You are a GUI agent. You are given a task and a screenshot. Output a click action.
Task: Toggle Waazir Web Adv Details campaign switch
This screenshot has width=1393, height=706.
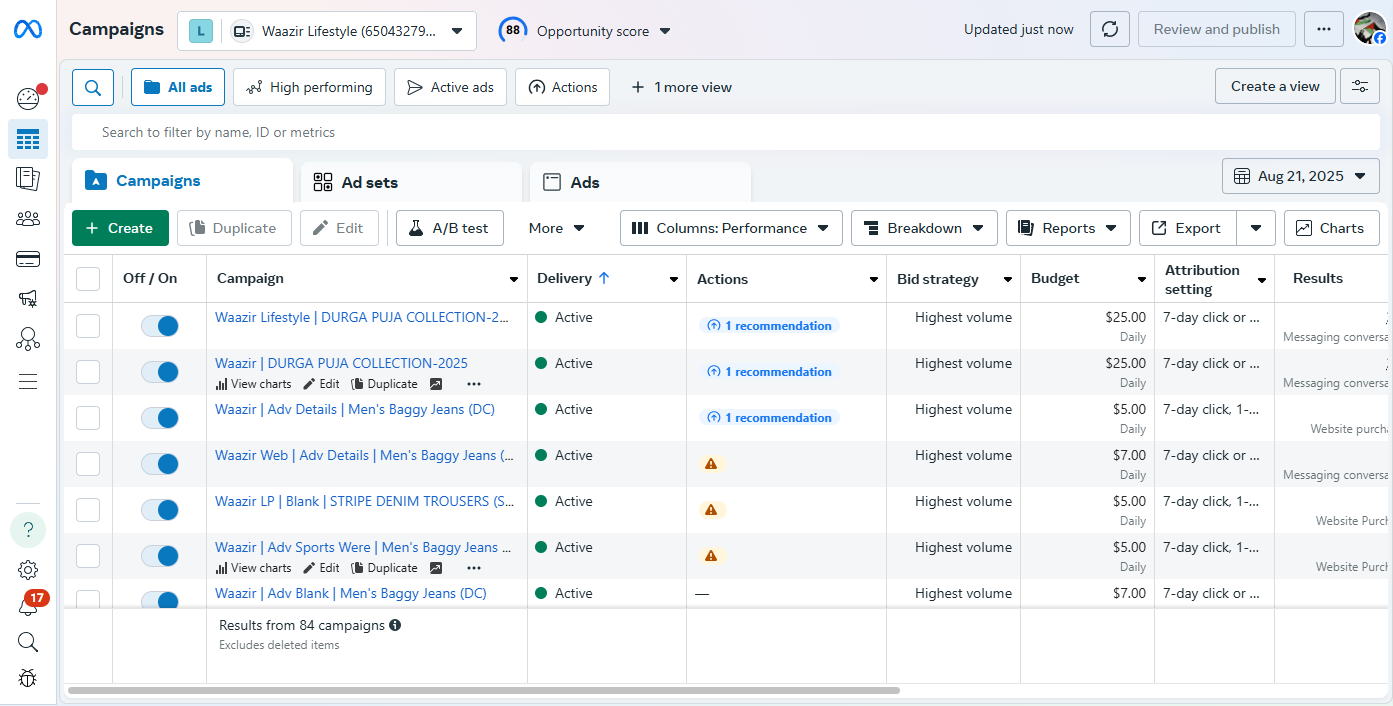(160, 464)
